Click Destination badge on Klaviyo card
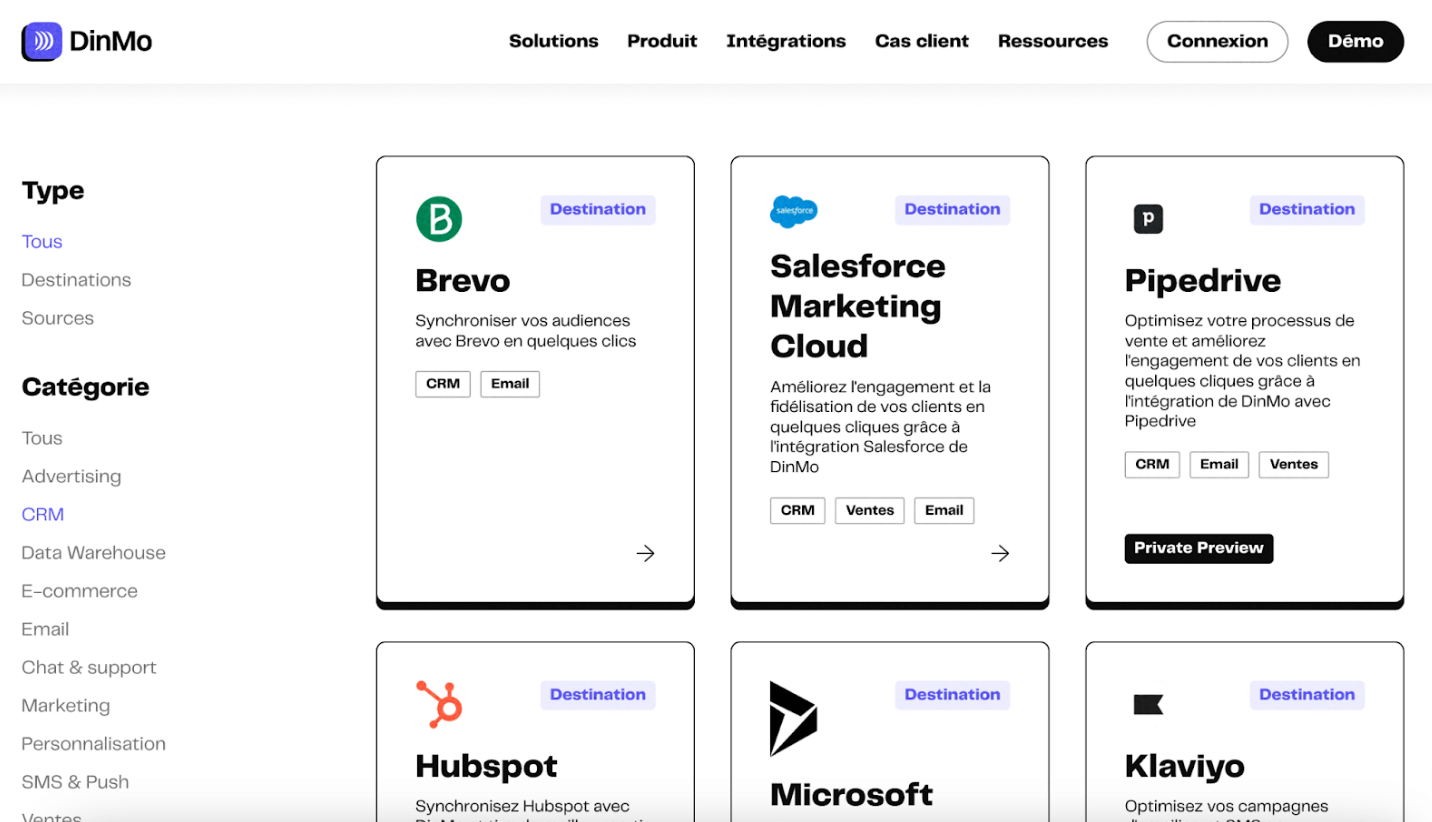This screenshot has height=822, width=1432. click(x=1307, y=695)
